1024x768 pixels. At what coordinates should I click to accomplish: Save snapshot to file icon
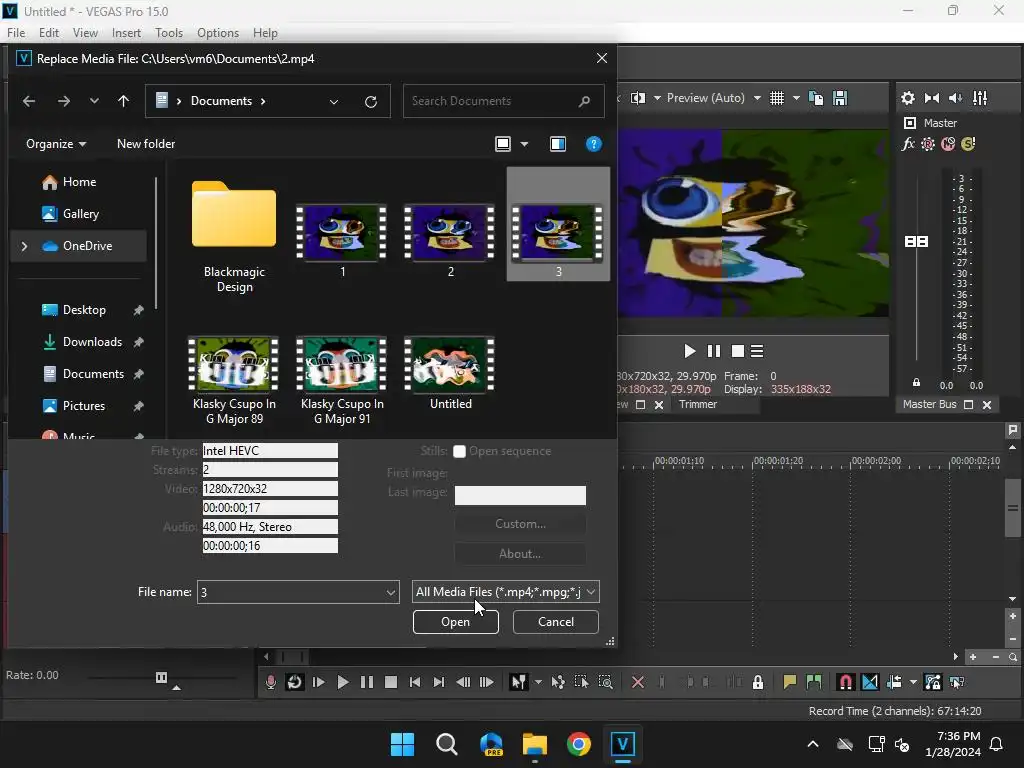840,98
